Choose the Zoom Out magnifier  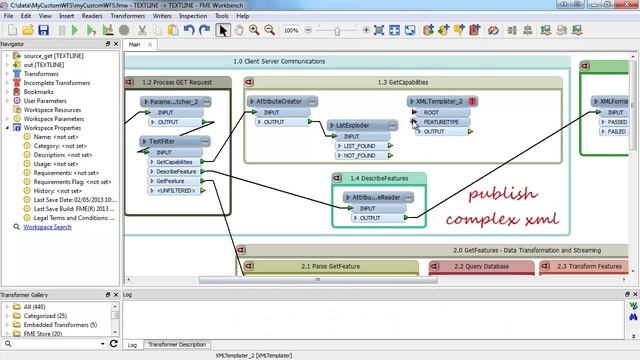(269, 30)
